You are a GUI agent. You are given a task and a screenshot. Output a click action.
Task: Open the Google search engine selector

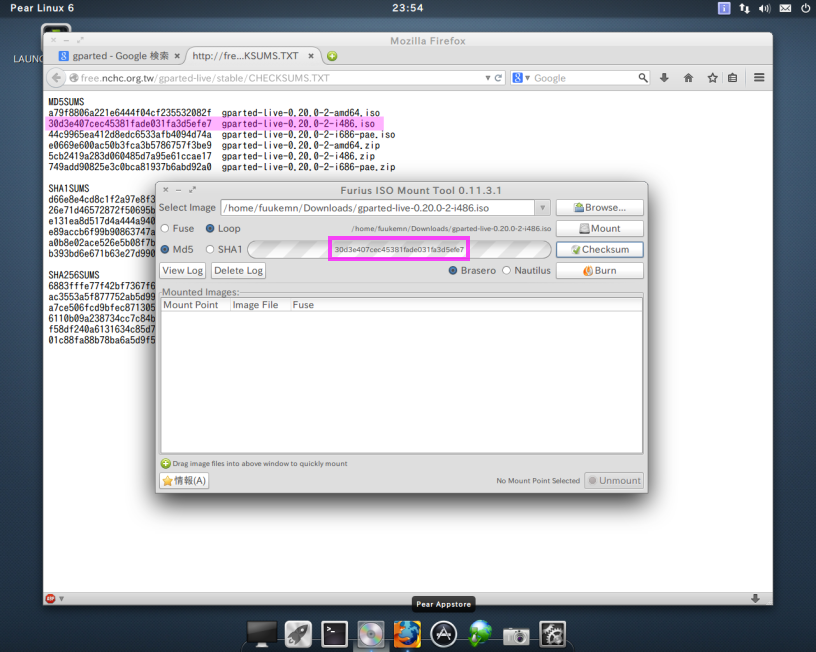coord(521,78)
